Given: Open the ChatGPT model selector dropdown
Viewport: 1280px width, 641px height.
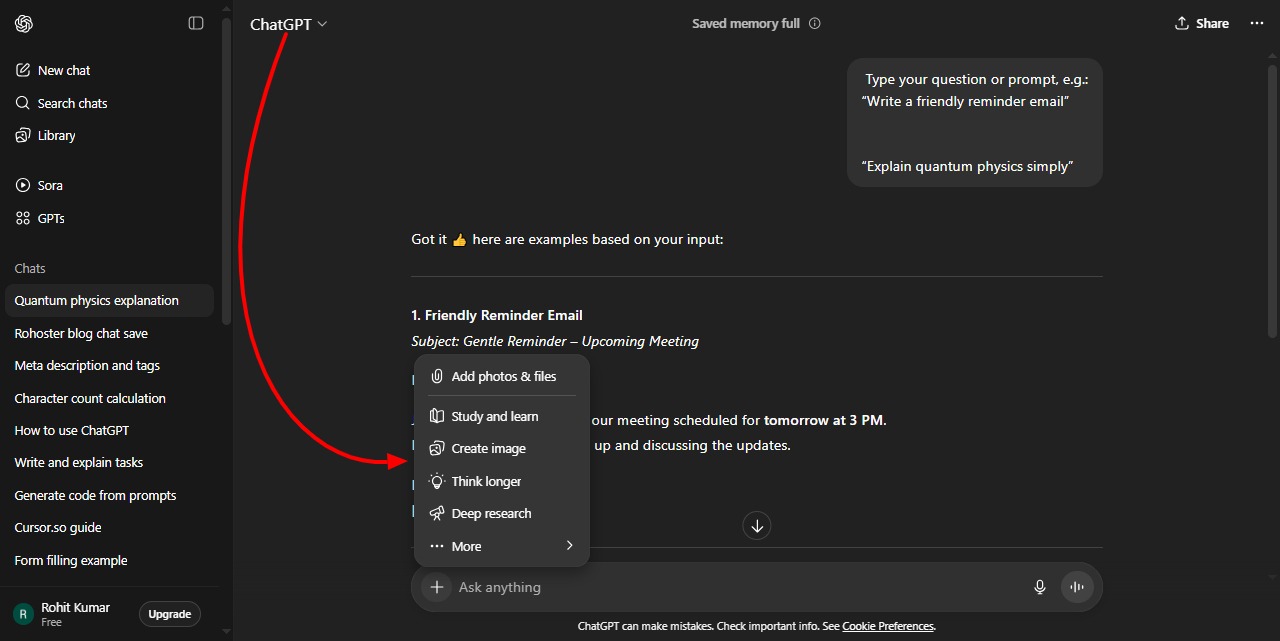Looking at the screenshot, I should coord(288,24).
